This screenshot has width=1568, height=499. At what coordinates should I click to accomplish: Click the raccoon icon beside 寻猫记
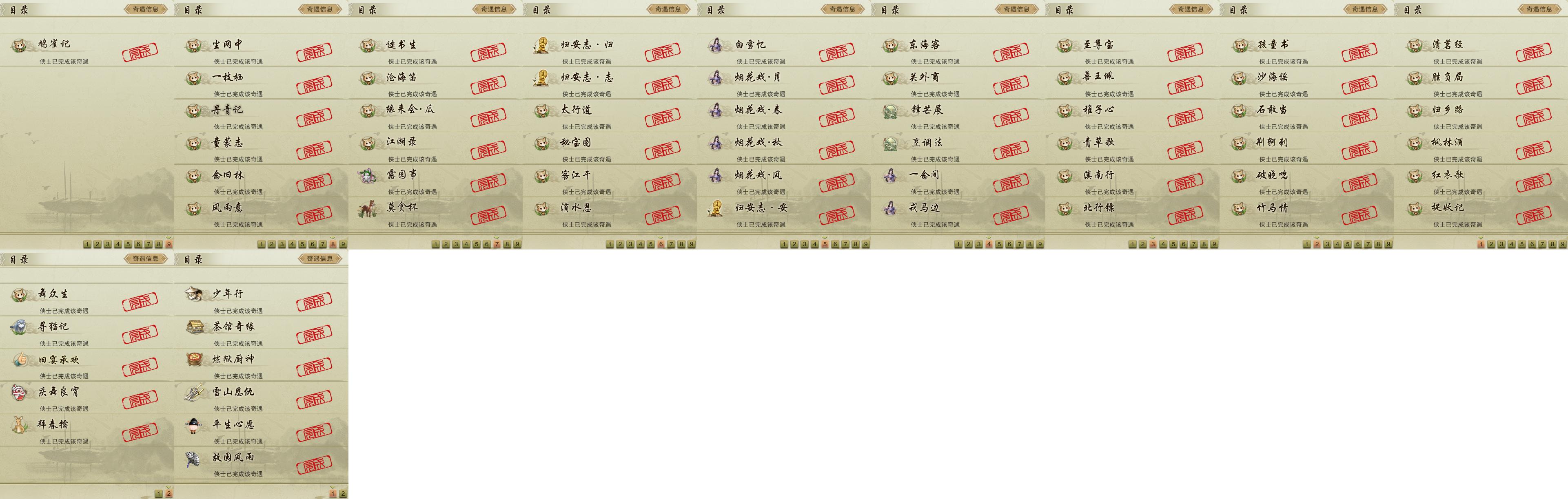(x=19, y=327)
